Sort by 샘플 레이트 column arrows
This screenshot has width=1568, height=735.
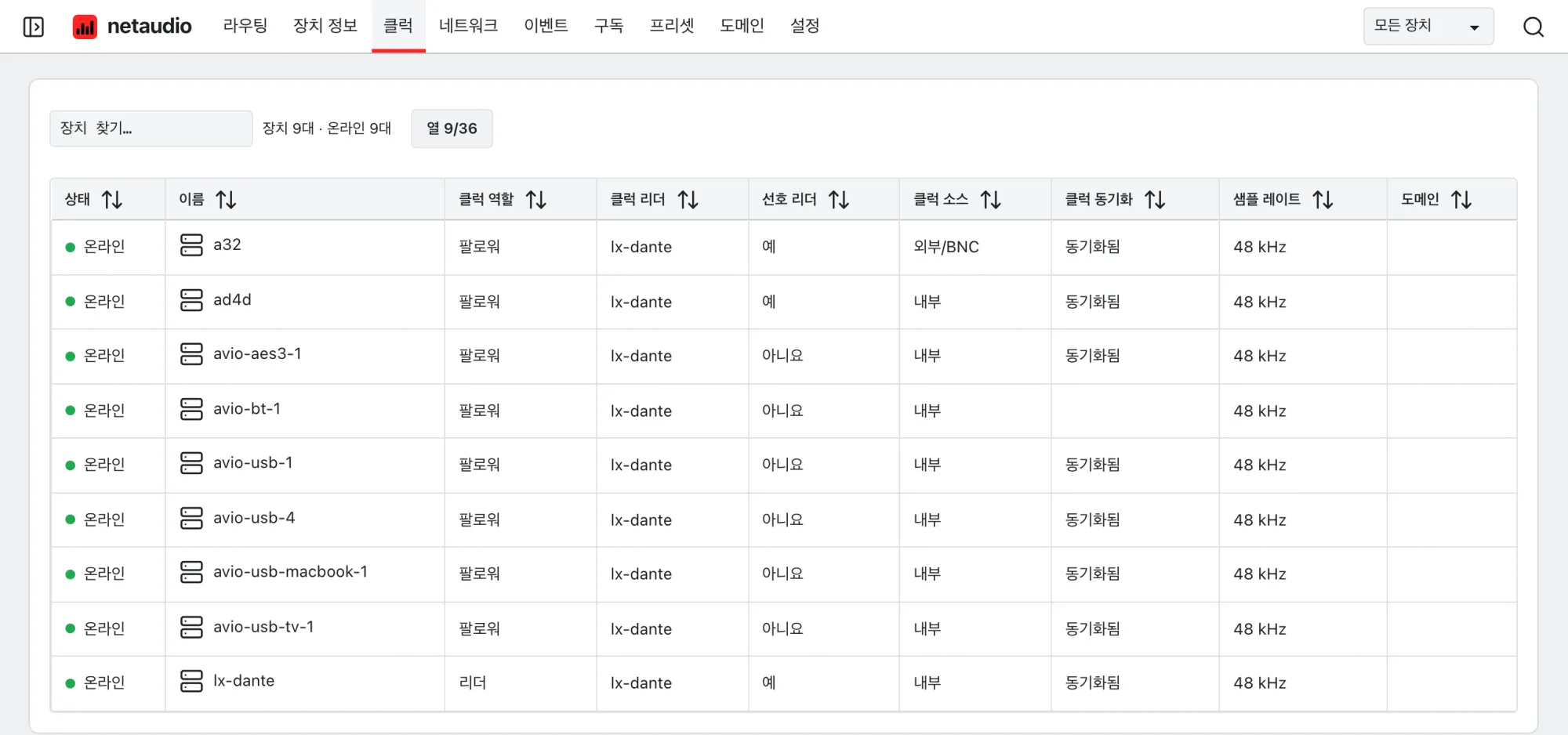pos(1323,200)
